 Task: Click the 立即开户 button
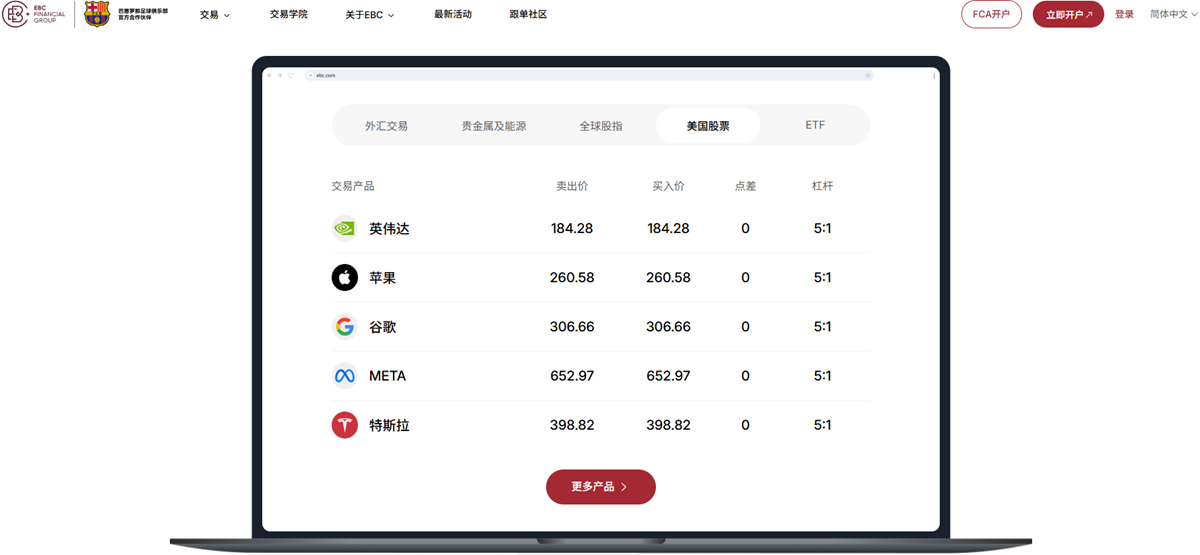[x=1068, y=15]
